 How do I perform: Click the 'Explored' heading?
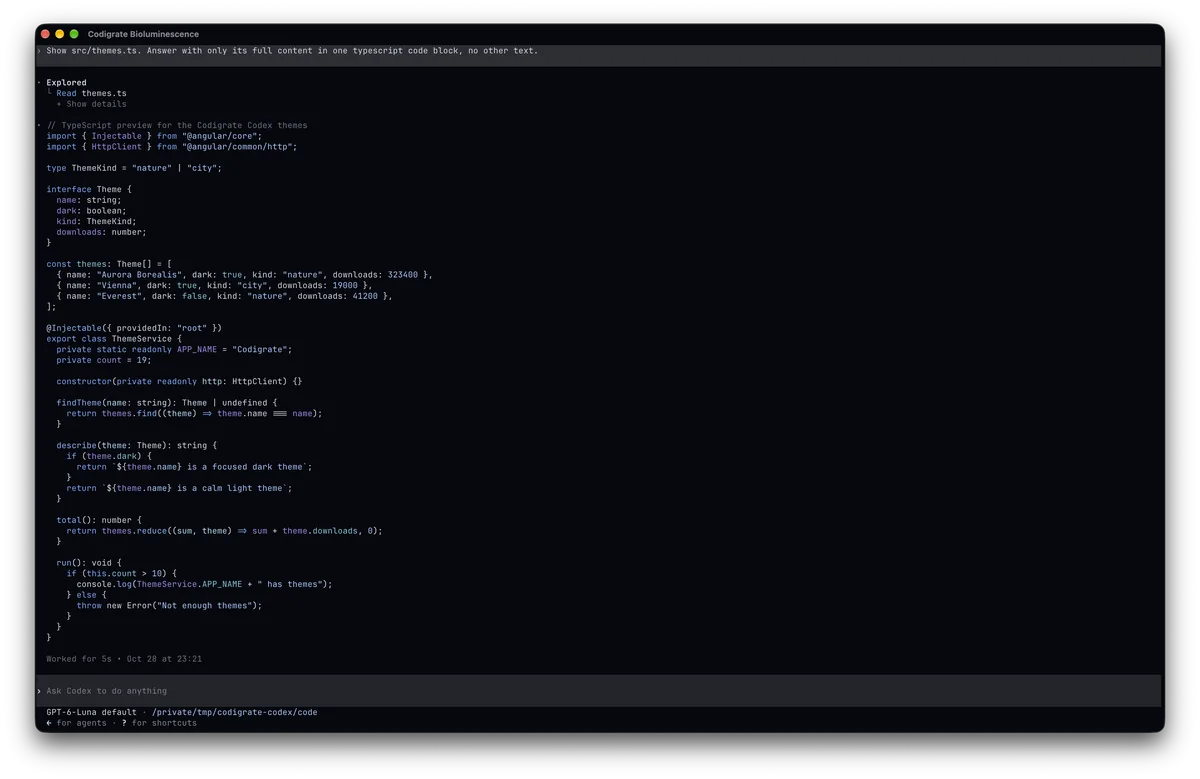click(x=66, y=83)
